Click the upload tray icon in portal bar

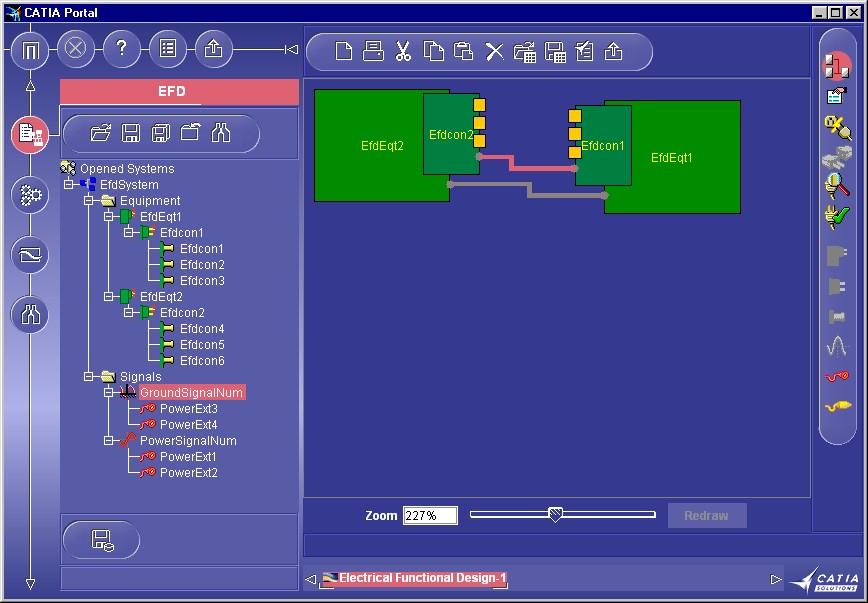tap(214, 49)
